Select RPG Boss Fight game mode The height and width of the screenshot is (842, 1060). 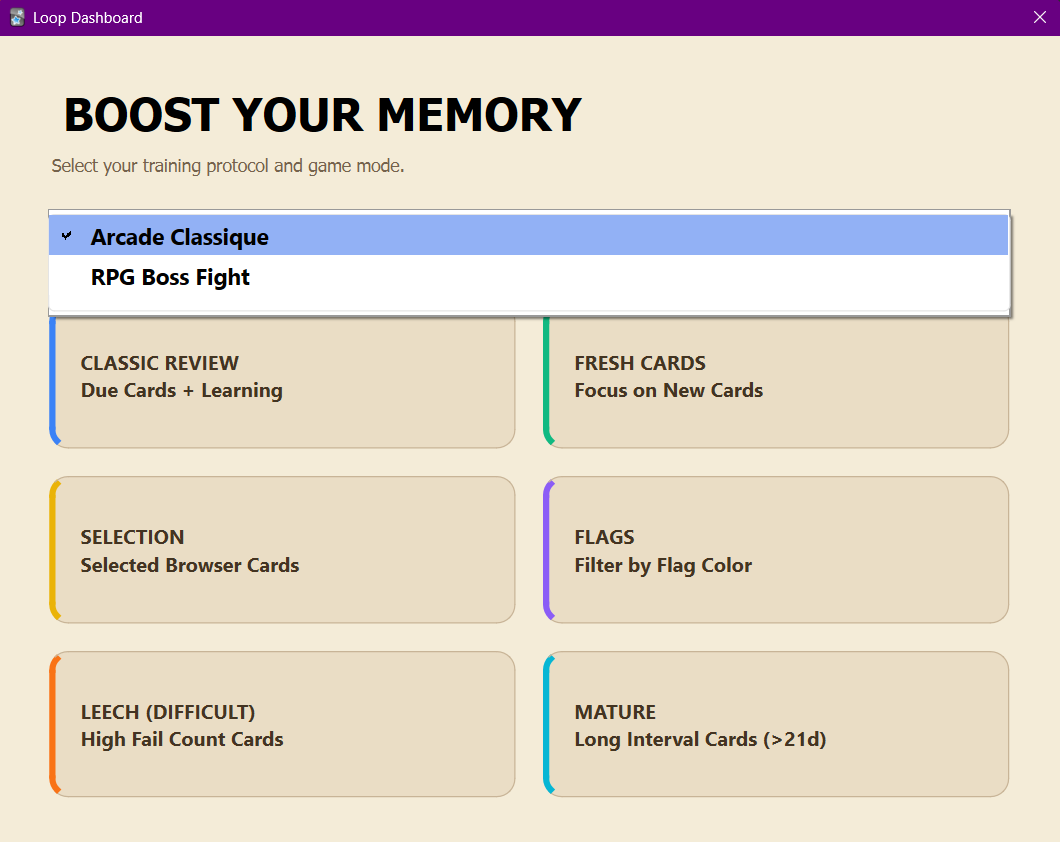[x=170, y=277]
